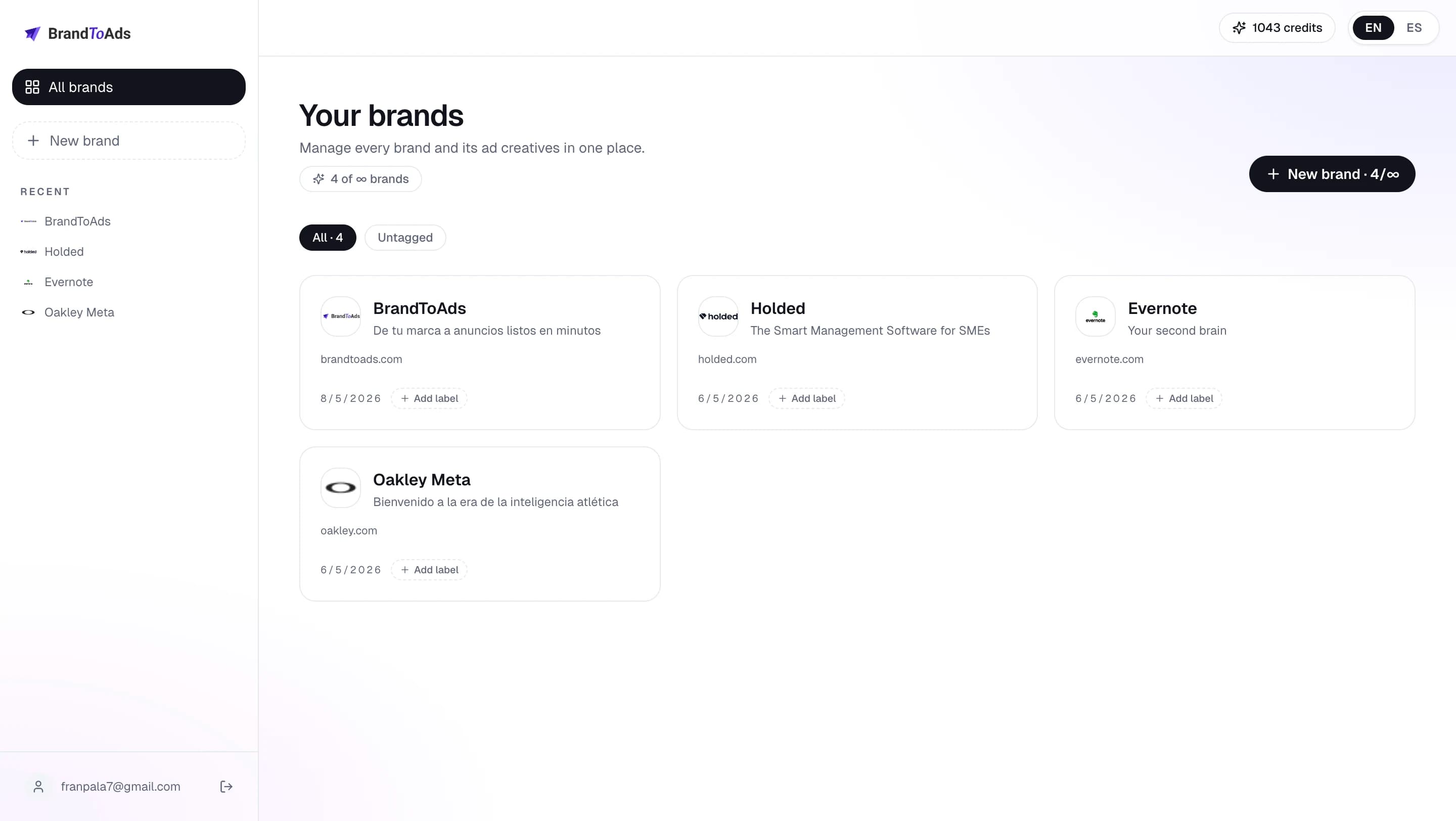
Task: Click the evernote.com URL text
Action: [1109, 359]
